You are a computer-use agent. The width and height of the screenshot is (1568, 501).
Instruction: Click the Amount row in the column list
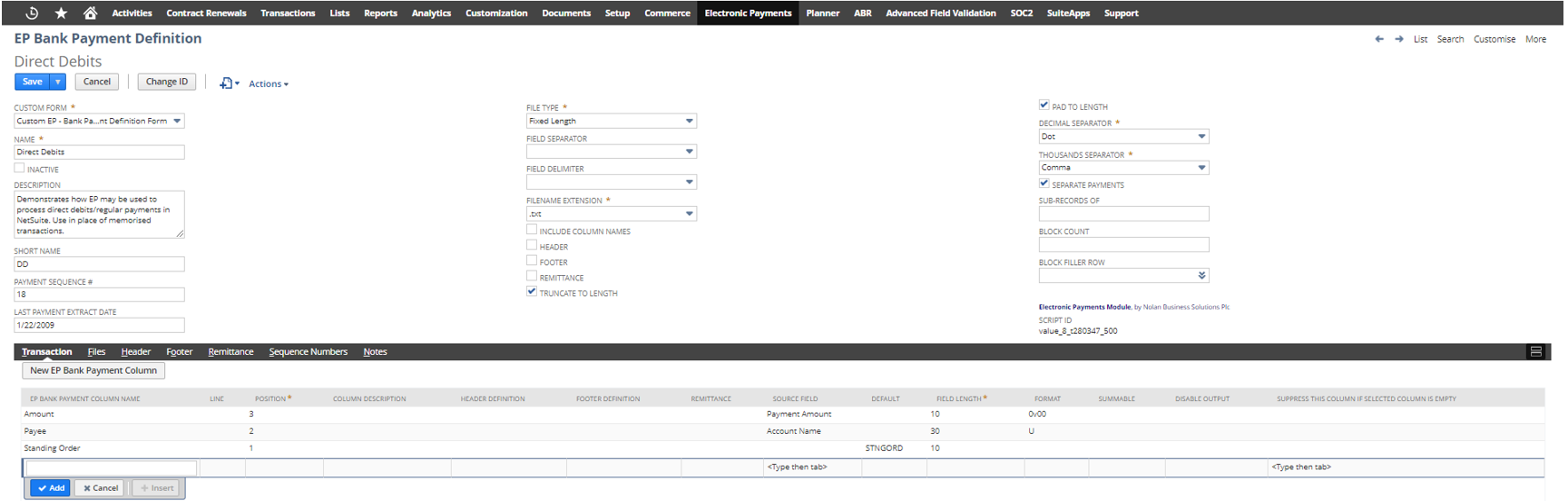[39, 414]
